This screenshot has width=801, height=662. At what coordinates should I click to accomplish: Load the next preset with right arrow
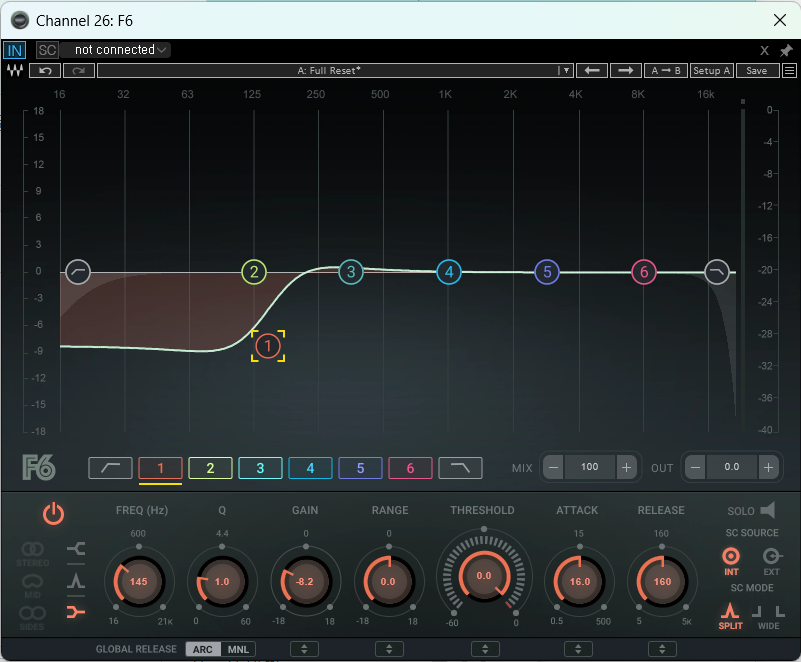click(x=626, y=71)
